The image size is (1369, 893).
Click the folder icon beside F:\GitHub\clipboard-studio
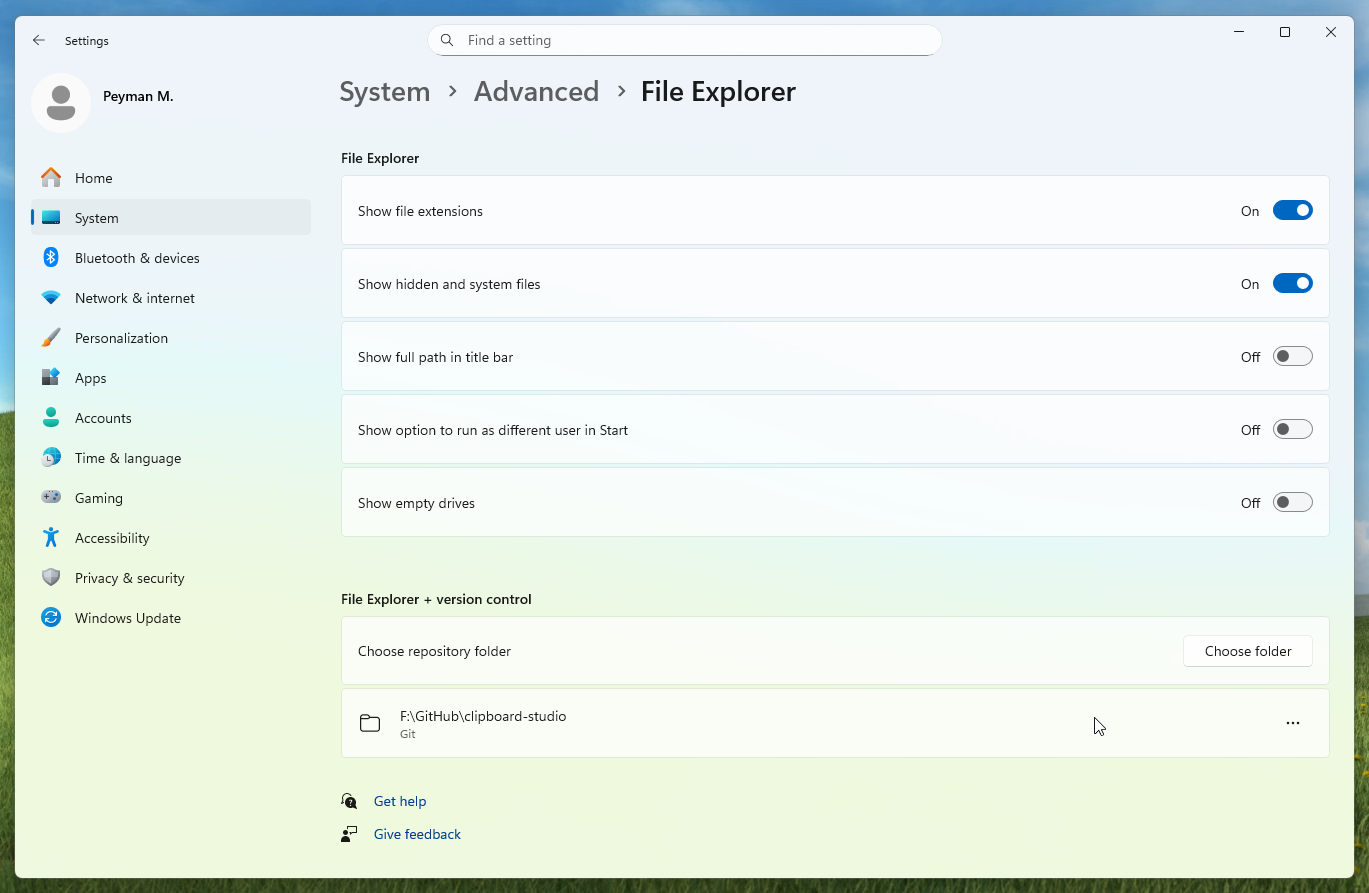point(370,723)
